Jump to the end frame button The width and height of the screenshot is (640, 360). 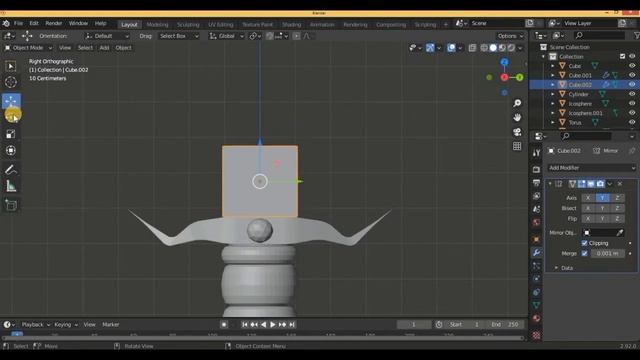click(292, 324)
